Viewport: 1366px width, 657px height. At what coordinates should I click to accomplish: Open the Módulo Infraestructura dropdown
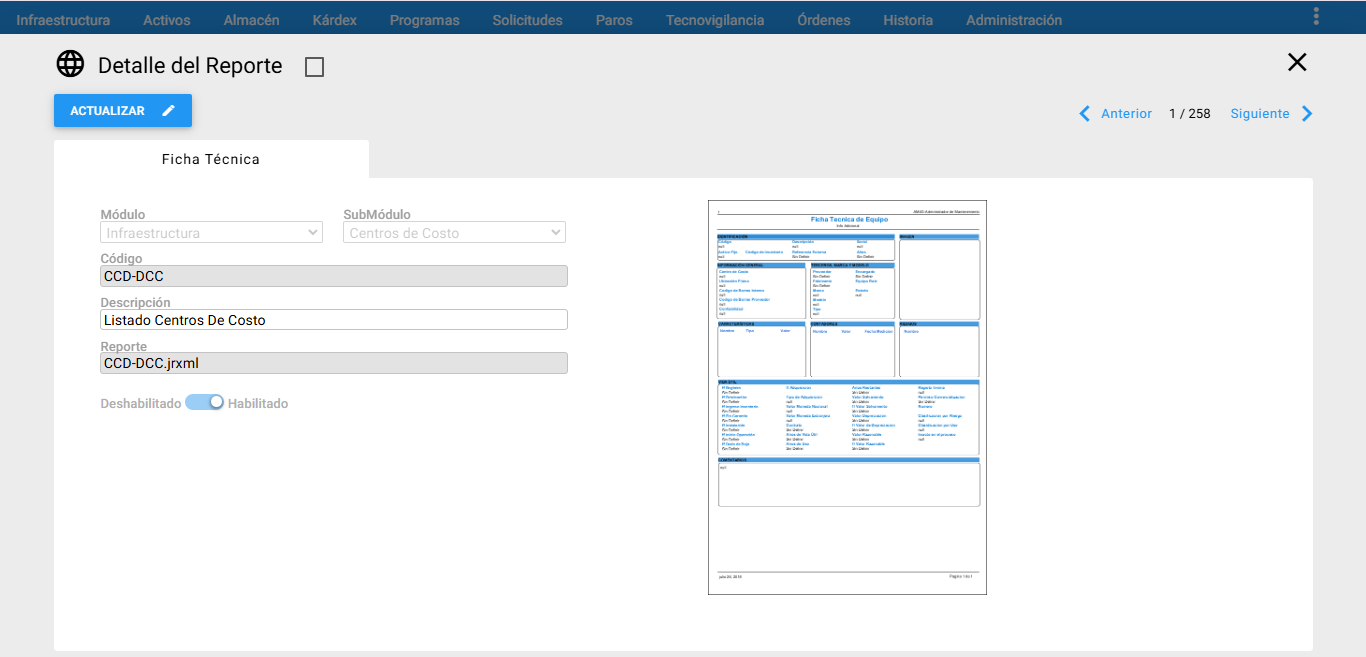[x=211, y=232]
